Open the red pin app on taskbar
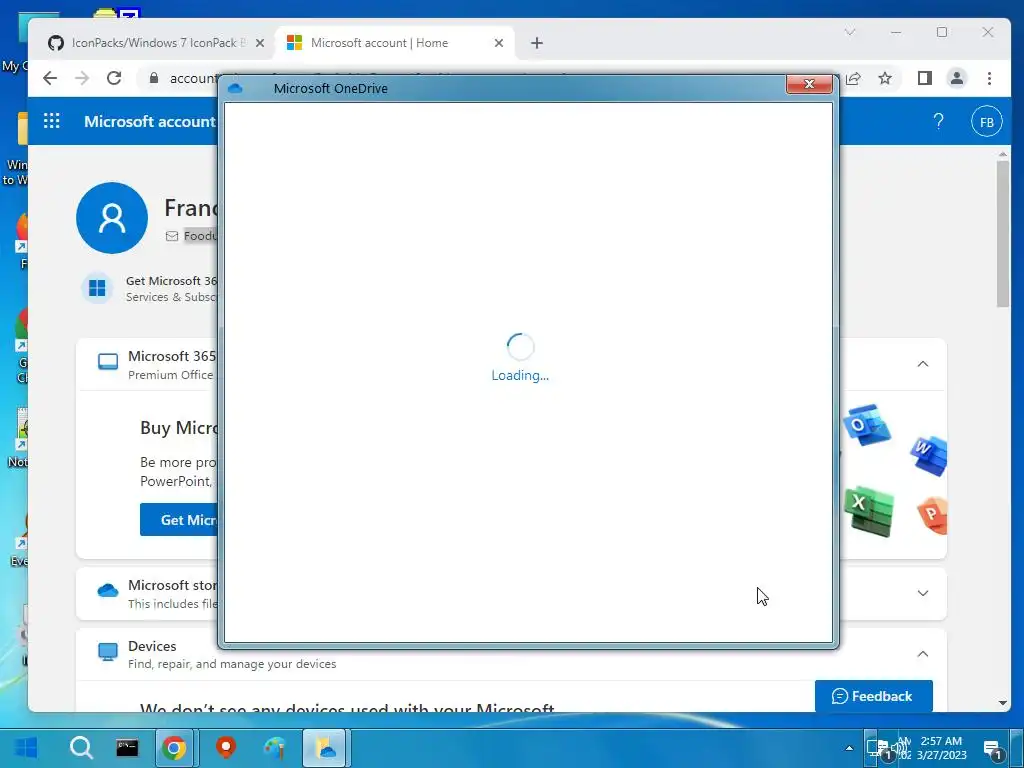The image size is (1024, 768). tap(226, 748)
